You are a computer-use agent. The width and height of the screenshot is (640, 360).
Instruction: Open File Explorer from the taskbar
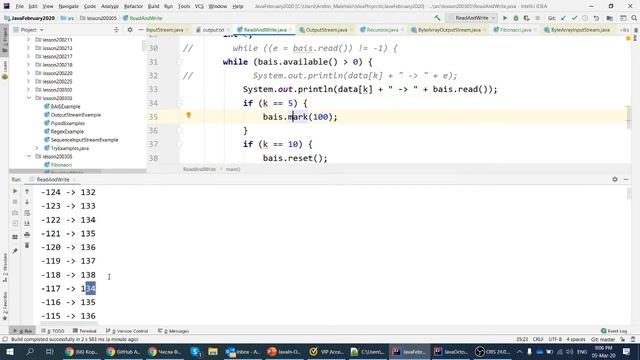213,351
